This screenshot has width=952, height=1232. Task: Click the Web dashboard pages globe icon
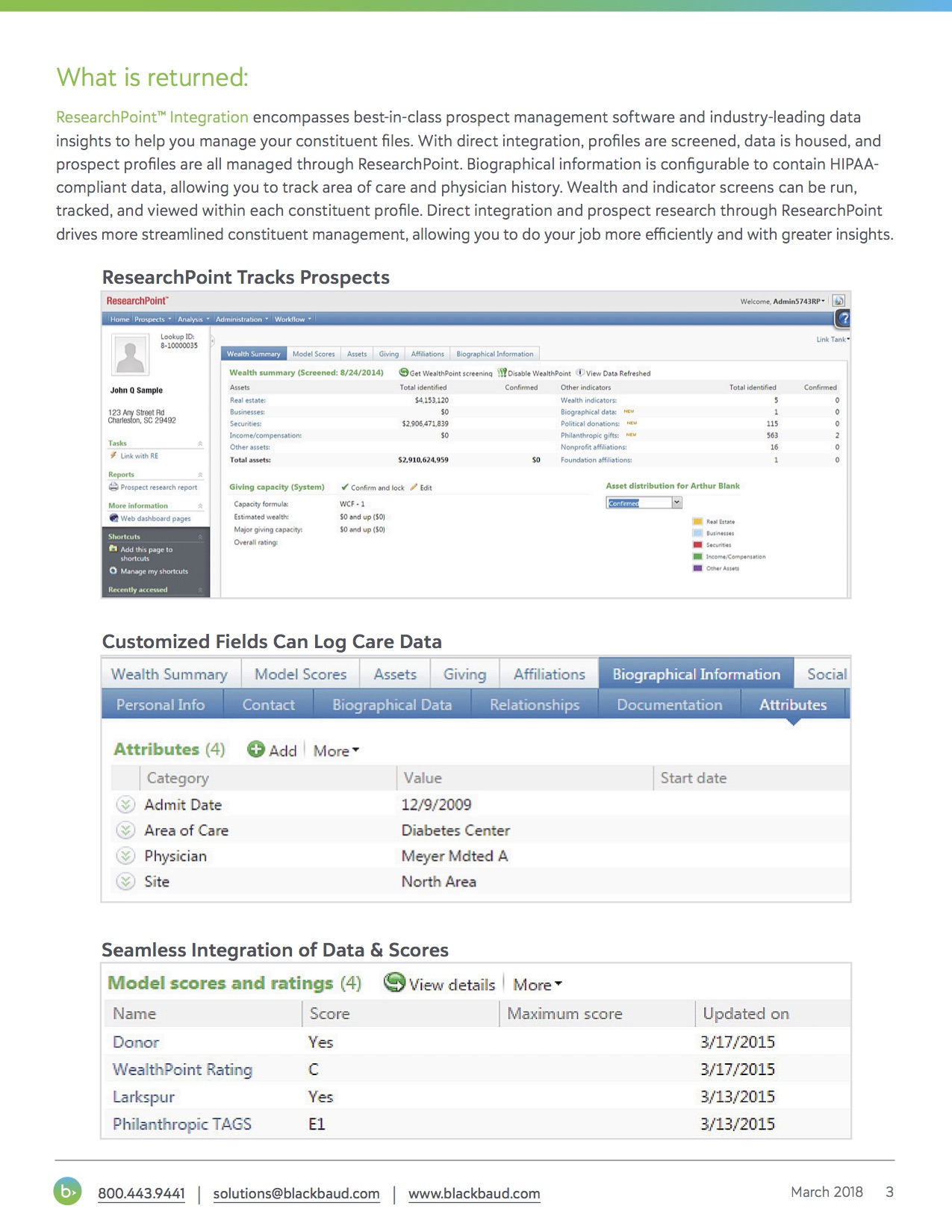(x=113, y=518)
